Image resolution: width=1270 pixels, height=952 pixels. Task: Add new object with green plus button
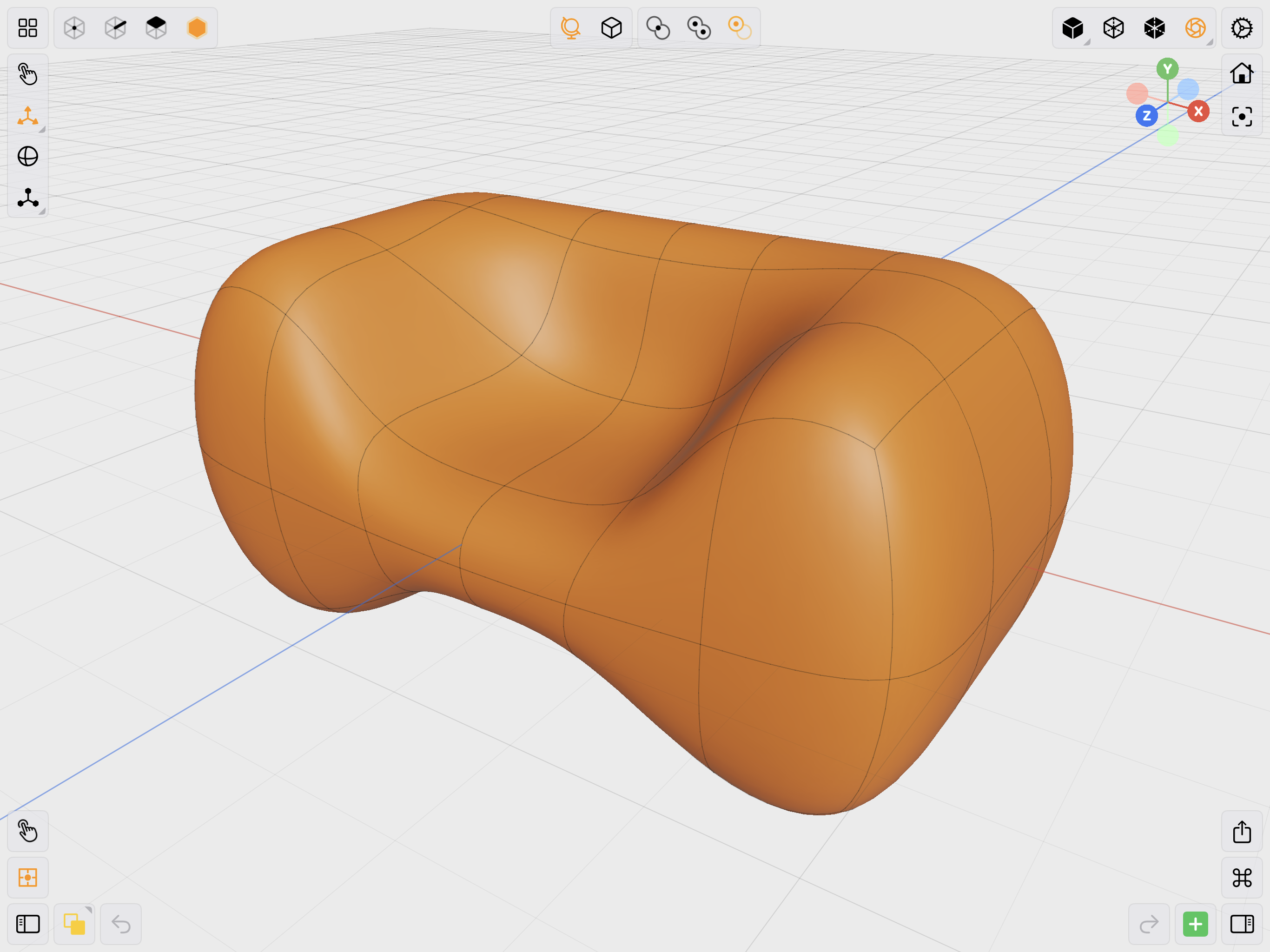tap(1195, 924)
